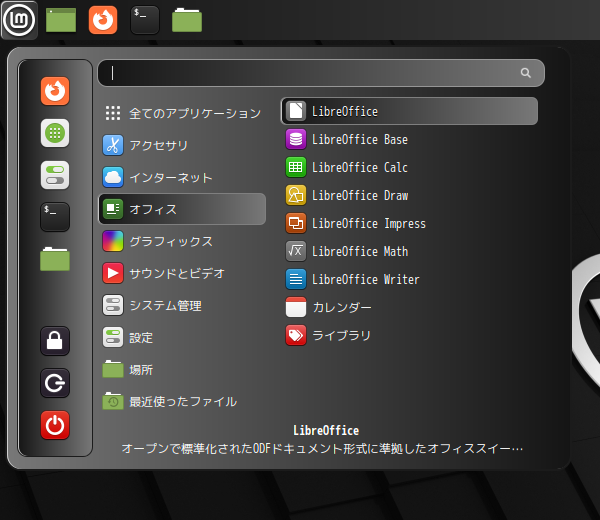Open the カレンダー application
The height and width of the screenshot is (520, 600).
tap(409, 307)
